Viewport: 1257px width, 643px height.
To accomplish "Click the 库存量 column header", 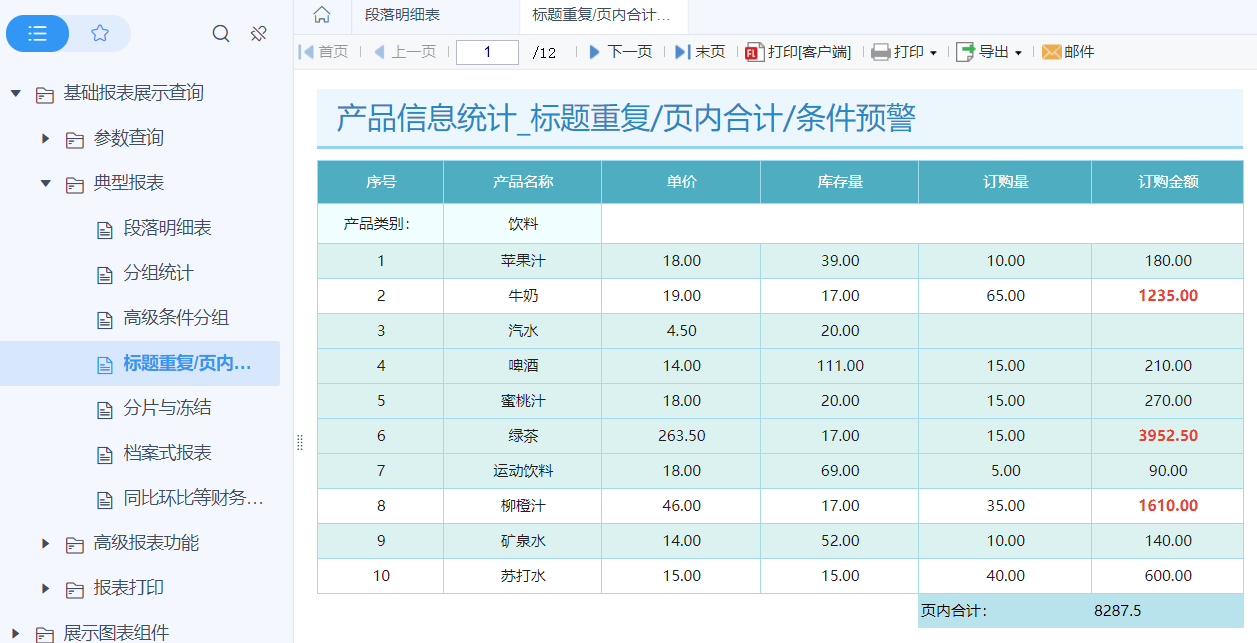I will [840, 182].
